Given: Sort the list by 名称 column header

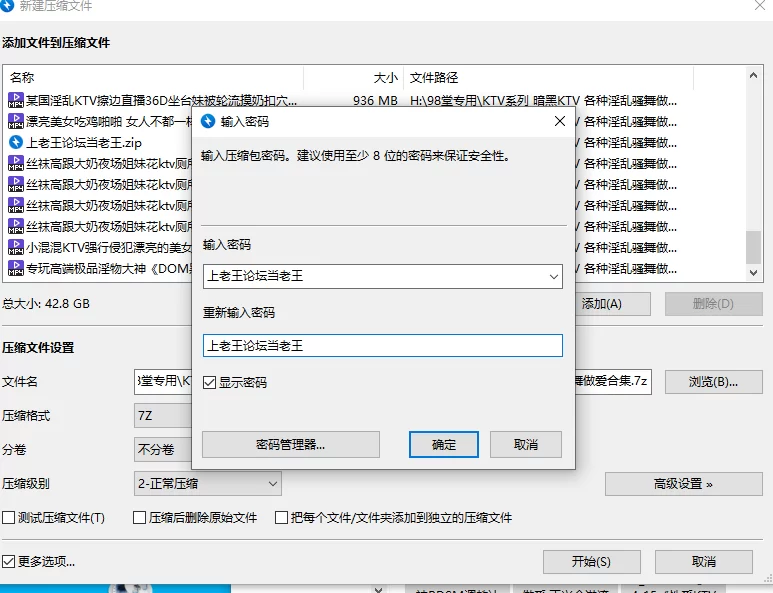Looking at the screenshot, I should [x=154, y=77].
